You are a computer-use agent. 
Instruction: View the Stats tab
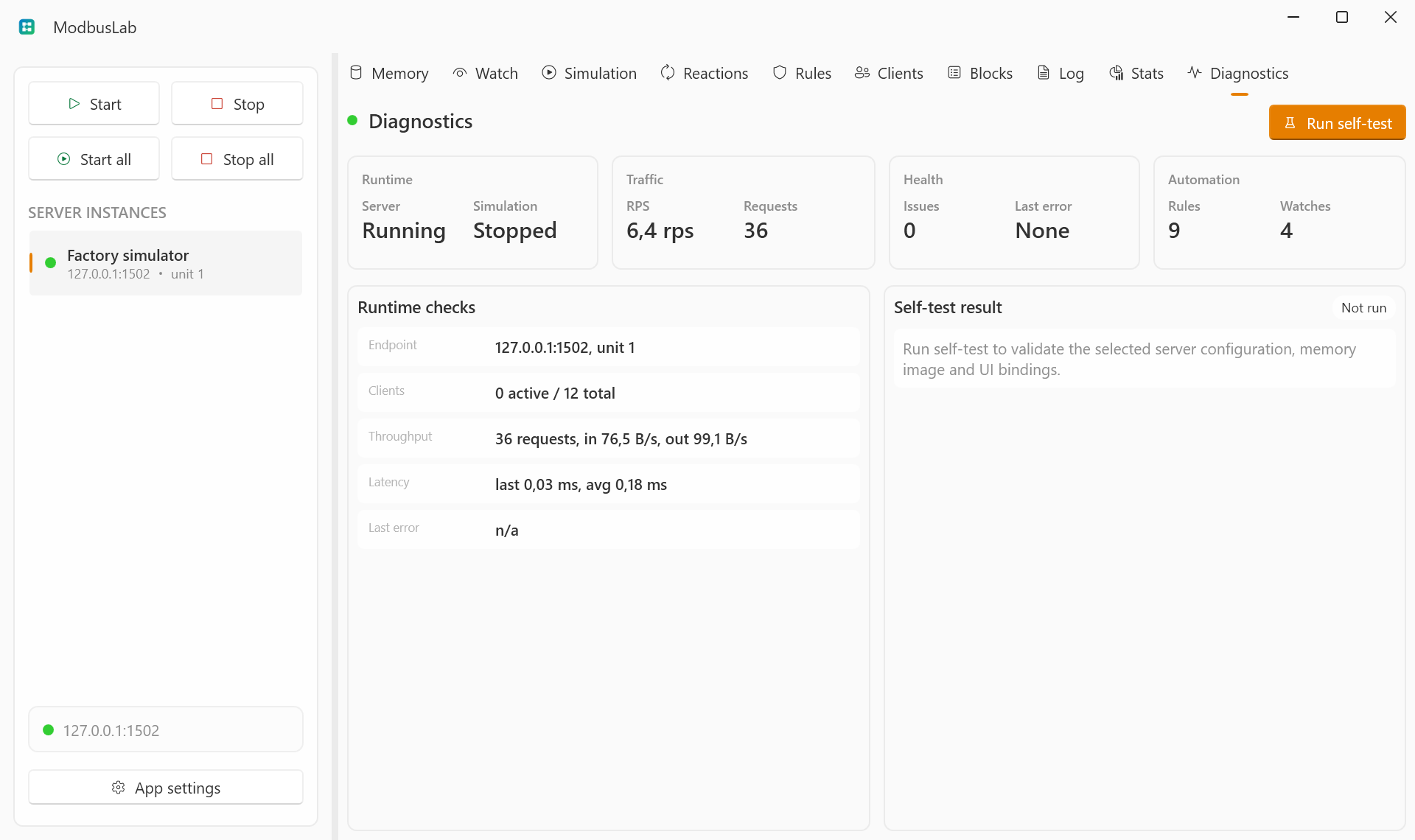coord(1136,73)
